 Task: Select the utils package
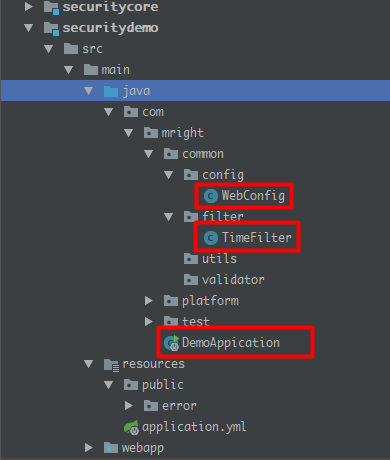click(x=210, y=259)
